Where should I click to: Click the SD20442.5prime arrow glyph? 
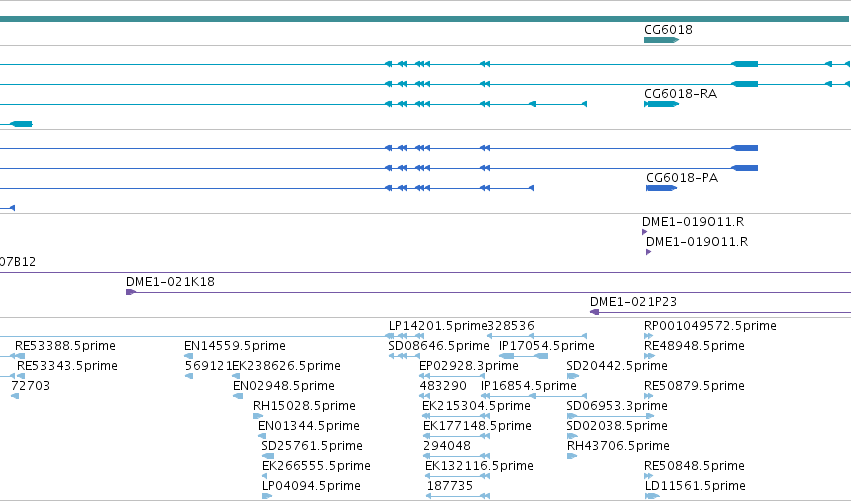[x=572, y=377]
